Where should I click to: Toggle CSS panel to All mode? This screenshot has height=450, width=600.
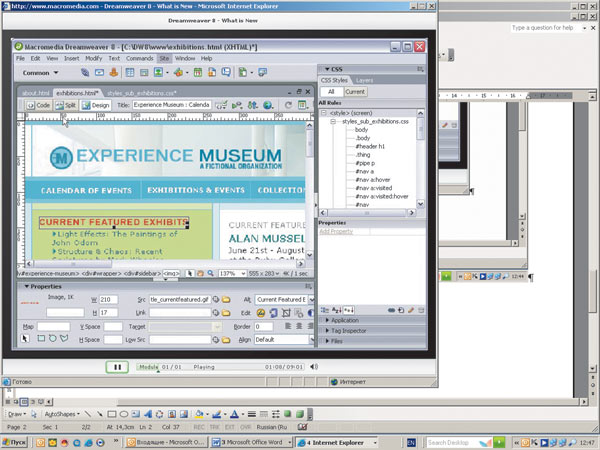tap(331, 92)
